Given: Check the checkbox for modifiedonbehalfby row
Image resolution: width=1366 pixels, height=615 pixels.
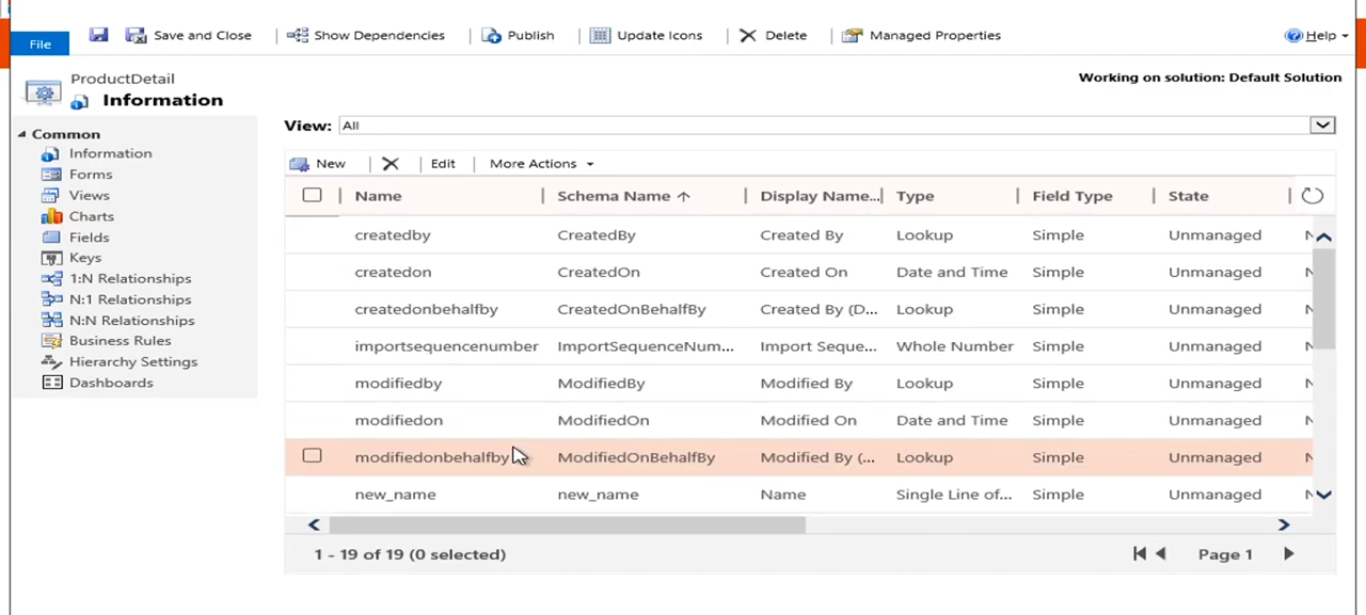Looking at the screenshot, I should pyautogui.click(x=312, y=456).
